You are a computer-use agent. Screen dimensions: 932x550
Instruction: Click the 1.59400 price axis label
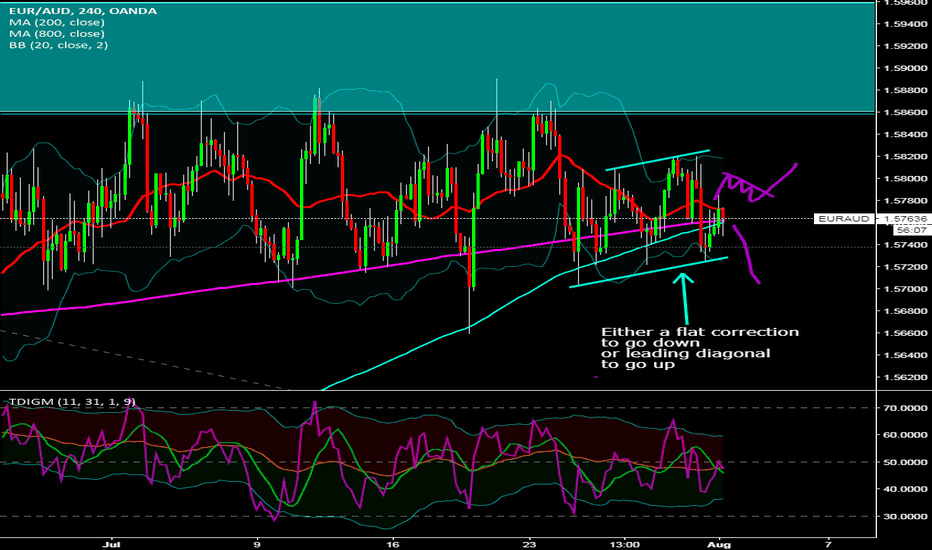tap(905, 24)
